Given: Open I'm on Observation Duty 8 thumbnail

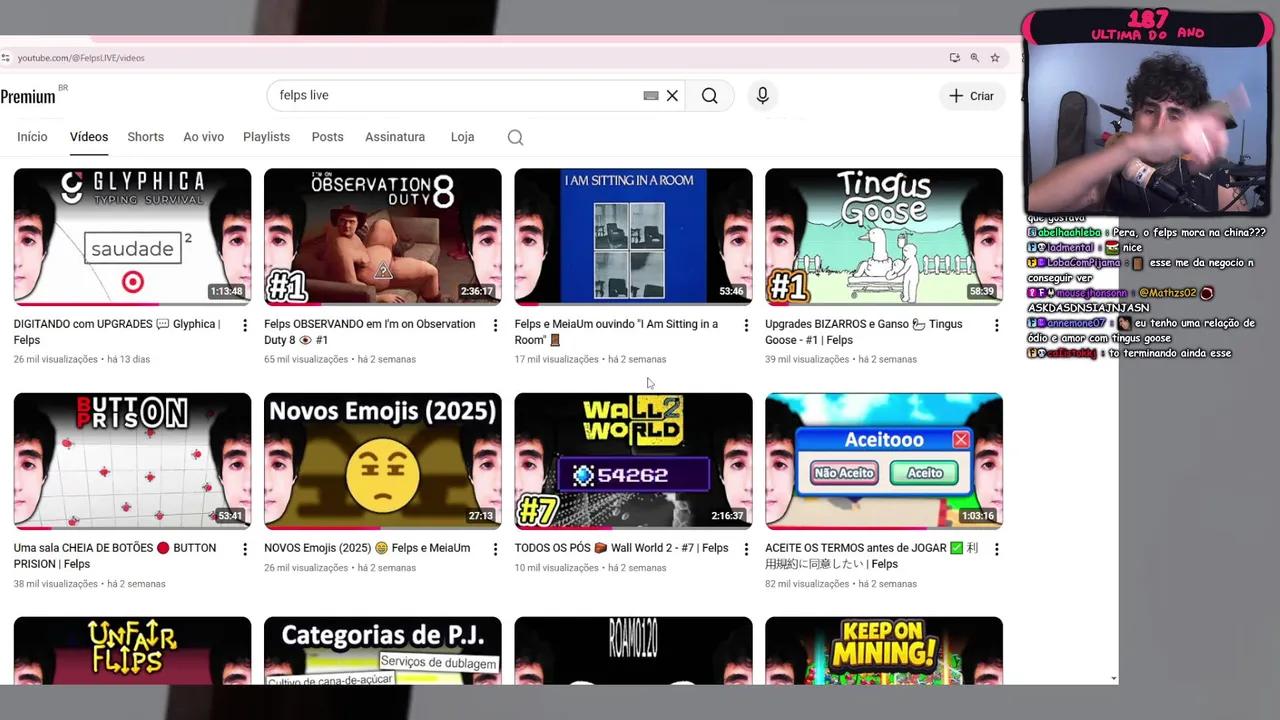Looking at the screenshot, I should [383, 236].
